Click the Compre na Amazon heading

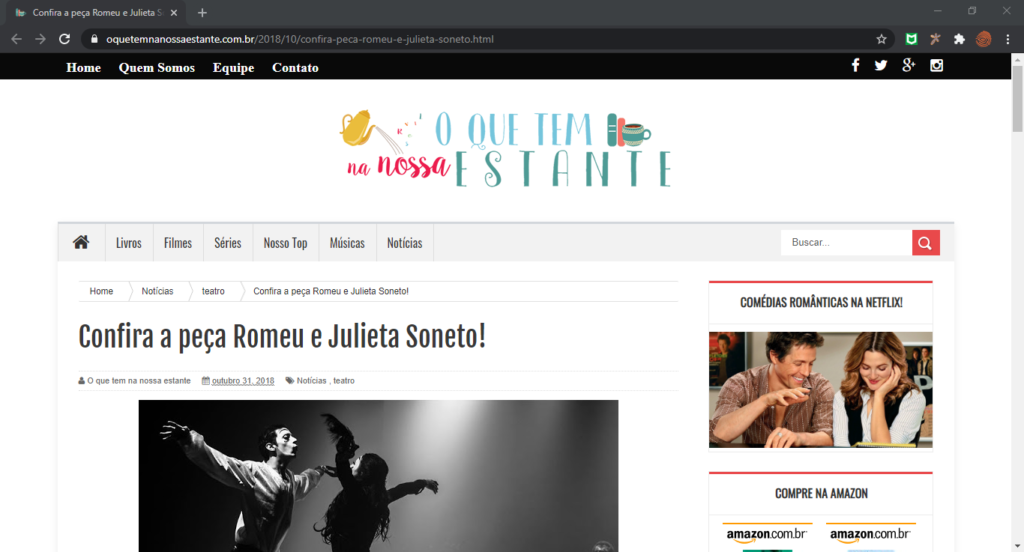821,494
